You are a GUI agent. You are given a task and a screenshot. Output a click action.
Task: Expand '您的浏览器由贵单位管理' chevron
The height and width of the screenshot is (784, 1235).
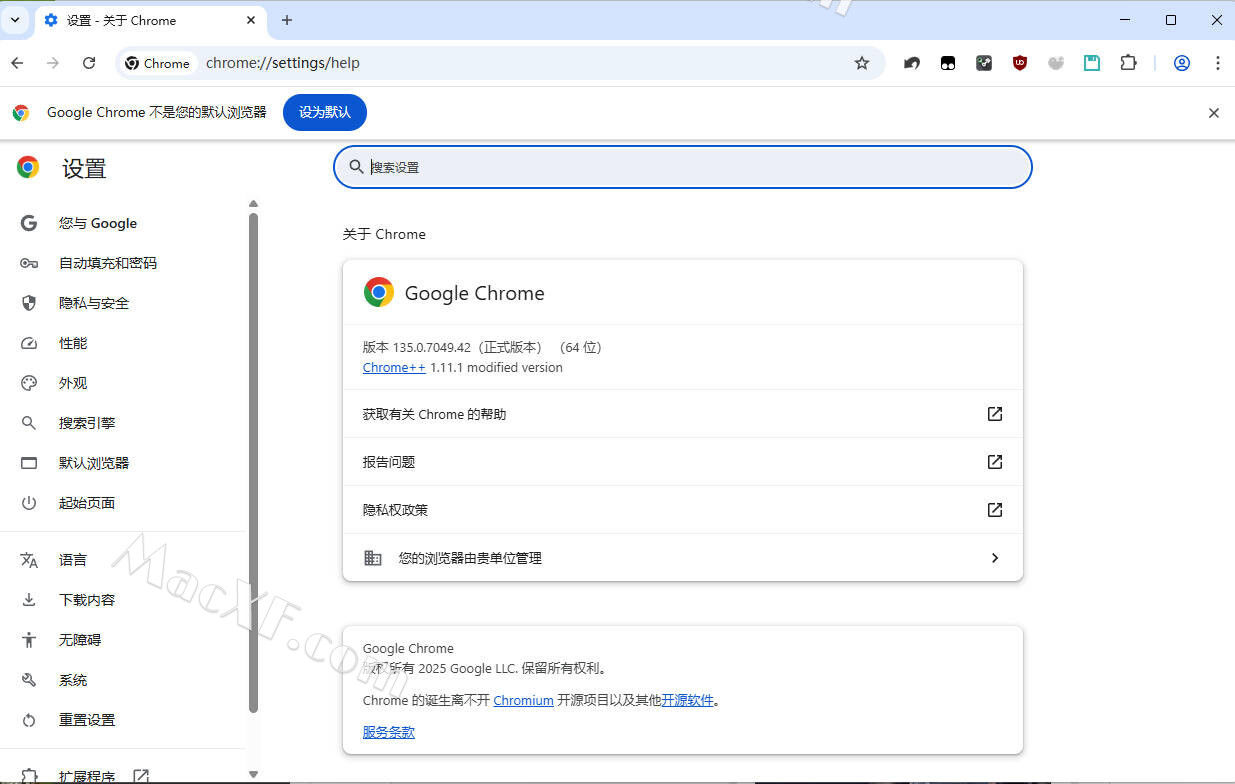pos(994,558)
